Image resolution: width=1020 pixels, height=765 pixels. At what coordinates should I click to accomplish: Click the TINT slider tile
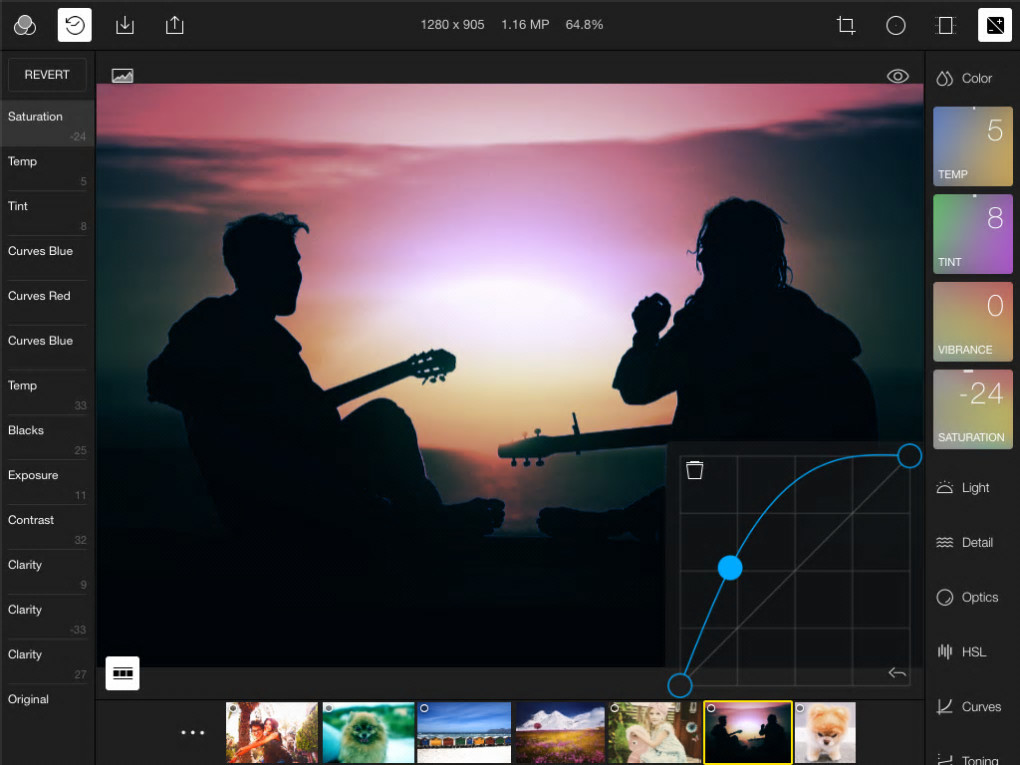pyautogui.click(x=973, y=234)
